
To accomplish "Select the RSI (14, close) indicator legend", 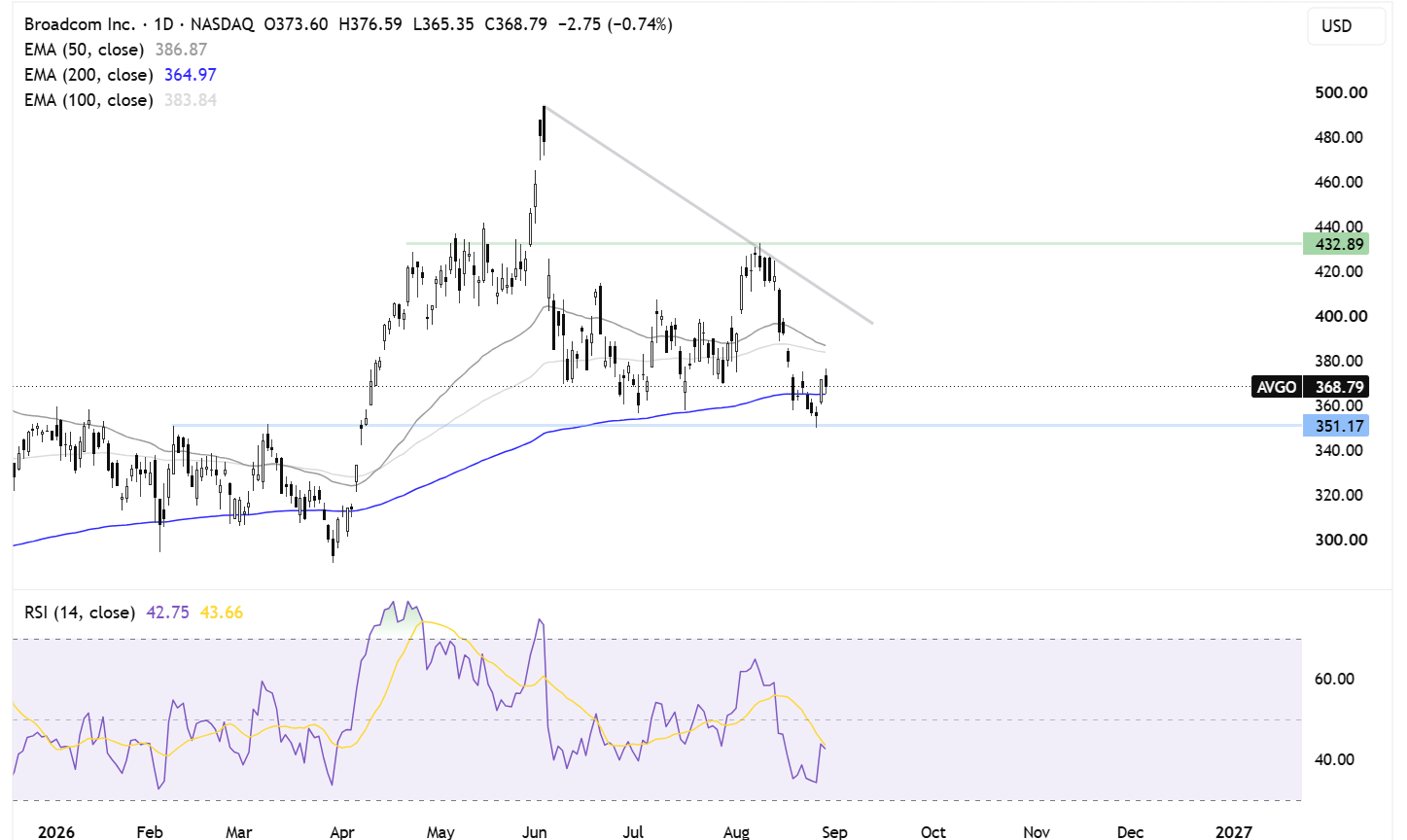I will [x=80, y=612].
